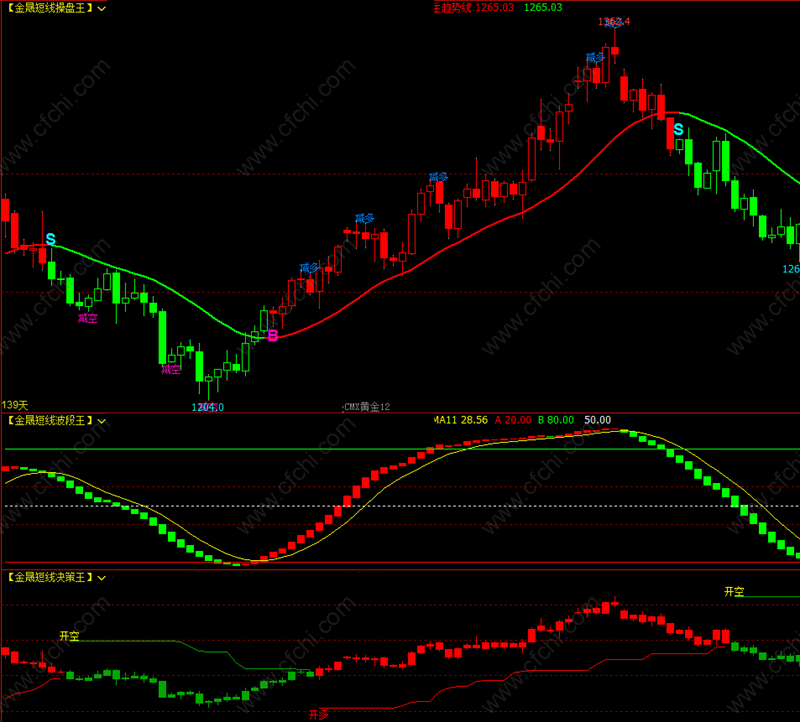Click the 减多 label just under the 1362.4 high
This screenshot has height=722, width=800.
pyautogui.click(x=595, y=58)
